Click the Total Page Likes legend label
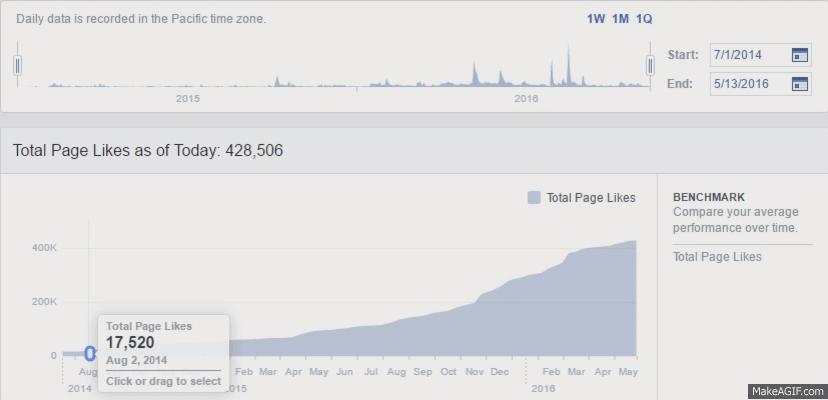828x400 pixels. click(x=590, y=198)
